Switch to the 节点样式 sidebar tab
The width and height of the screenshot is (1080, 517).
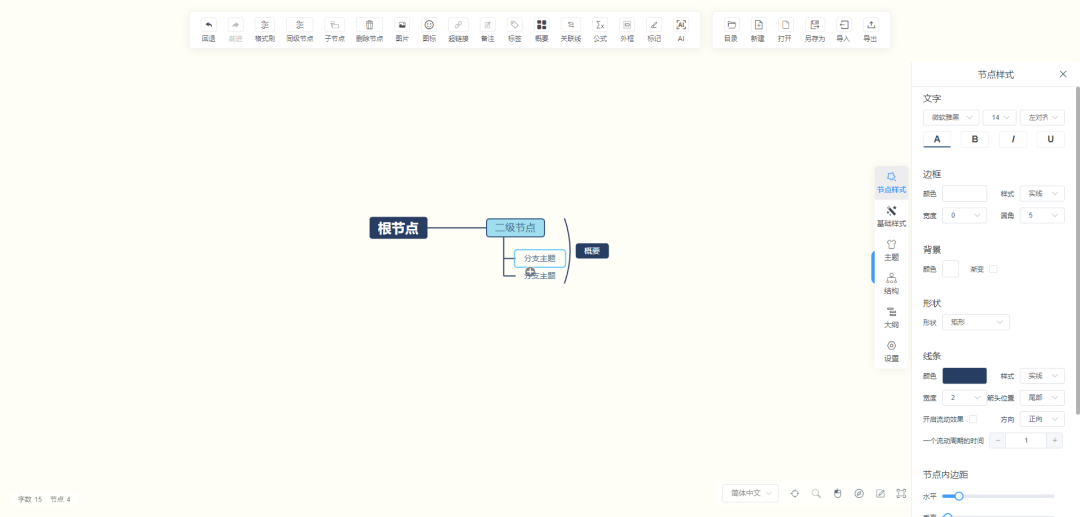(891, 182)
